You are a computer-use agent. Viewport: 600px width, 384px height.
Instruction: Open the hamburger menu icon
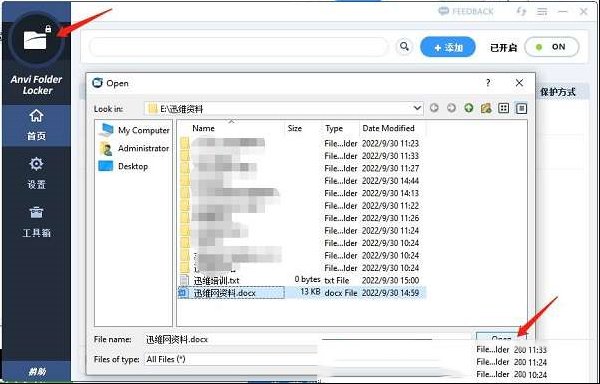click(541, 12)
